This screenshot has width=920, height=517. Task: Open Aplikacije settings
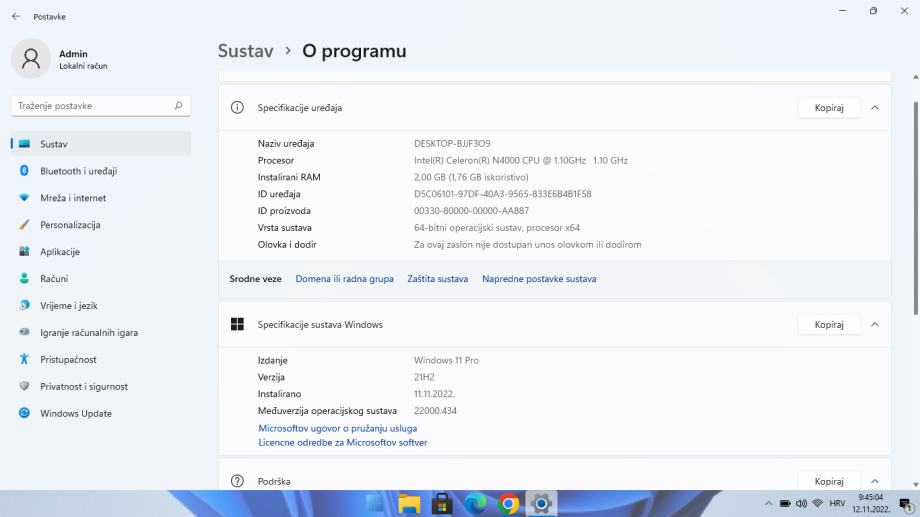[x=101, y=252]
